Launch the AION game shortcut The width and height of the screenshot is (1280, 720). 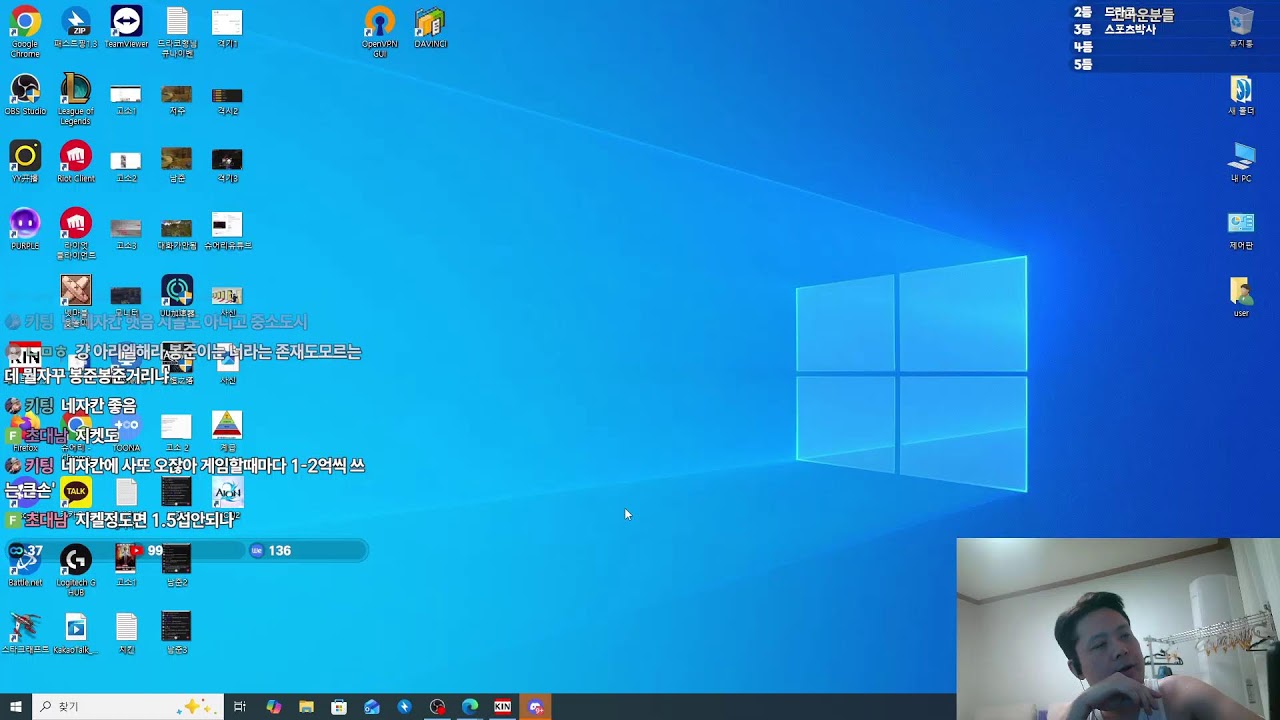227,492
